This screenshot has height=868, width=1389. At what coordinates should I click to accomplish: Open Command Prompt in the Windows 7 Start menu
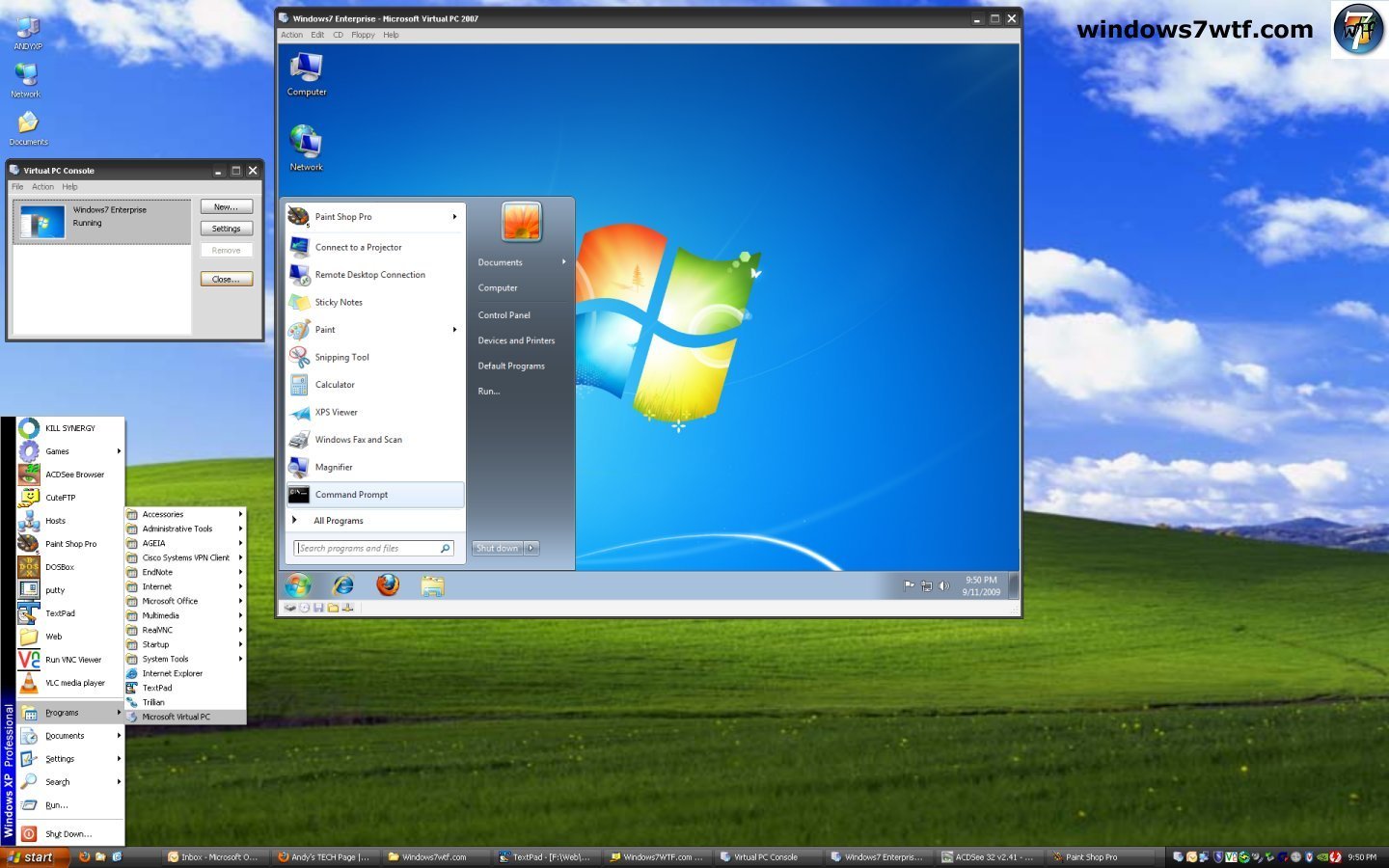point(374,495)
